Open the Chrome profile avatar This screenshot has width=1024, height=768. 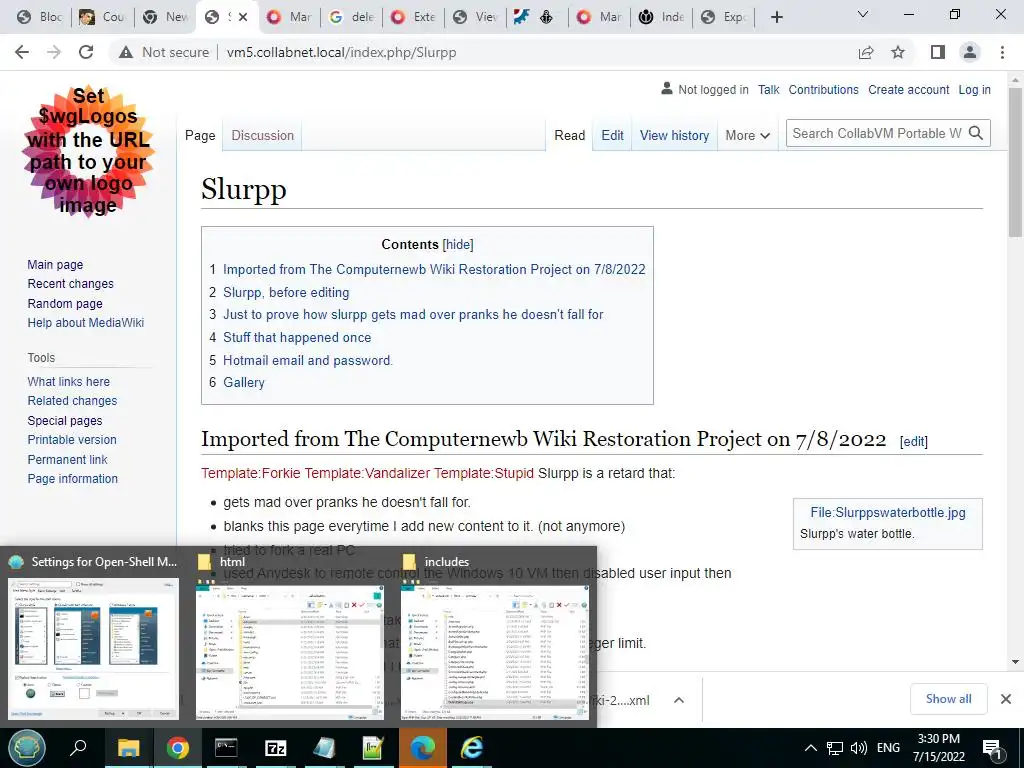970,52
